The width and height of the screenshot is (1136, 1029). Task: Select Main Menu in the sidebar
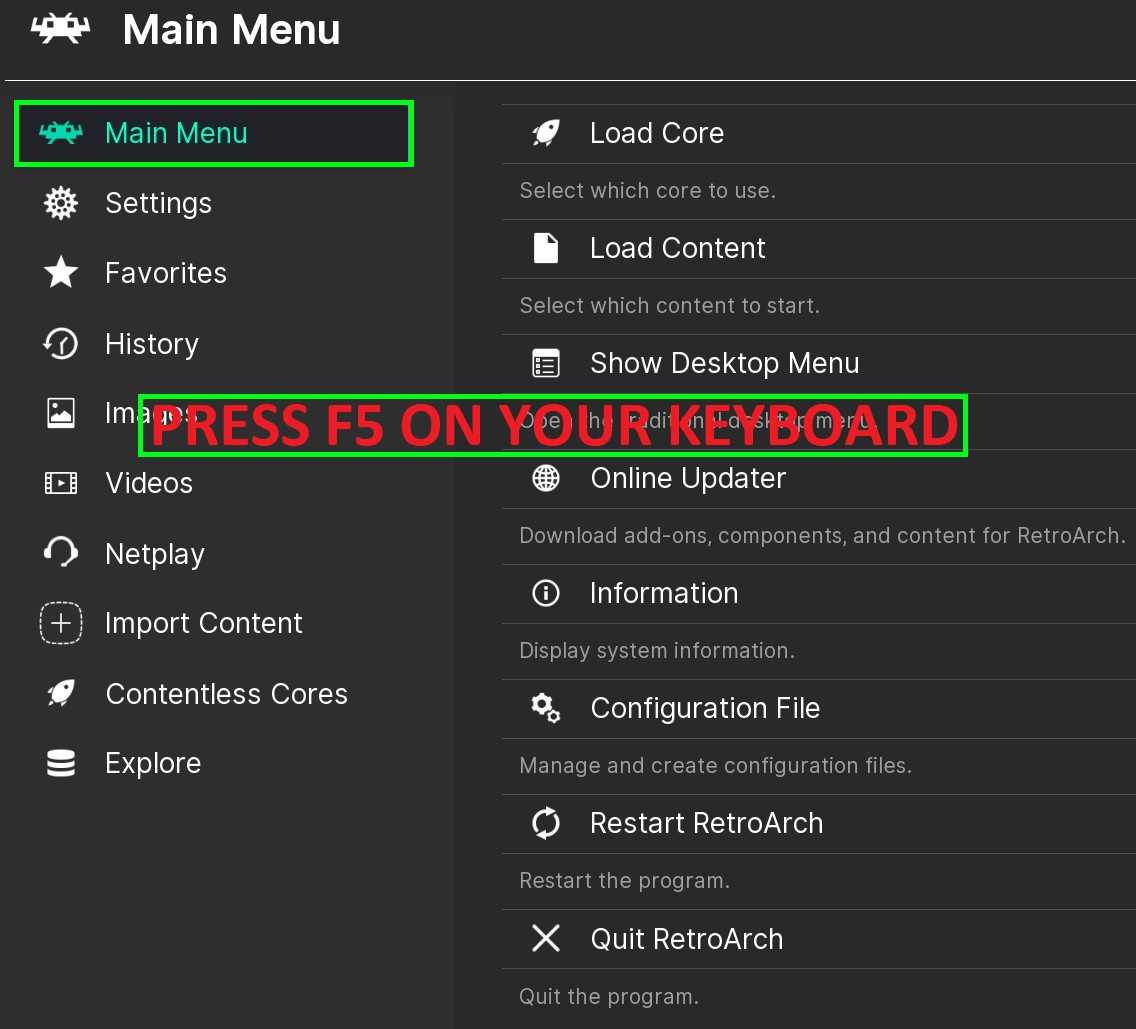[x=214, y=133]
